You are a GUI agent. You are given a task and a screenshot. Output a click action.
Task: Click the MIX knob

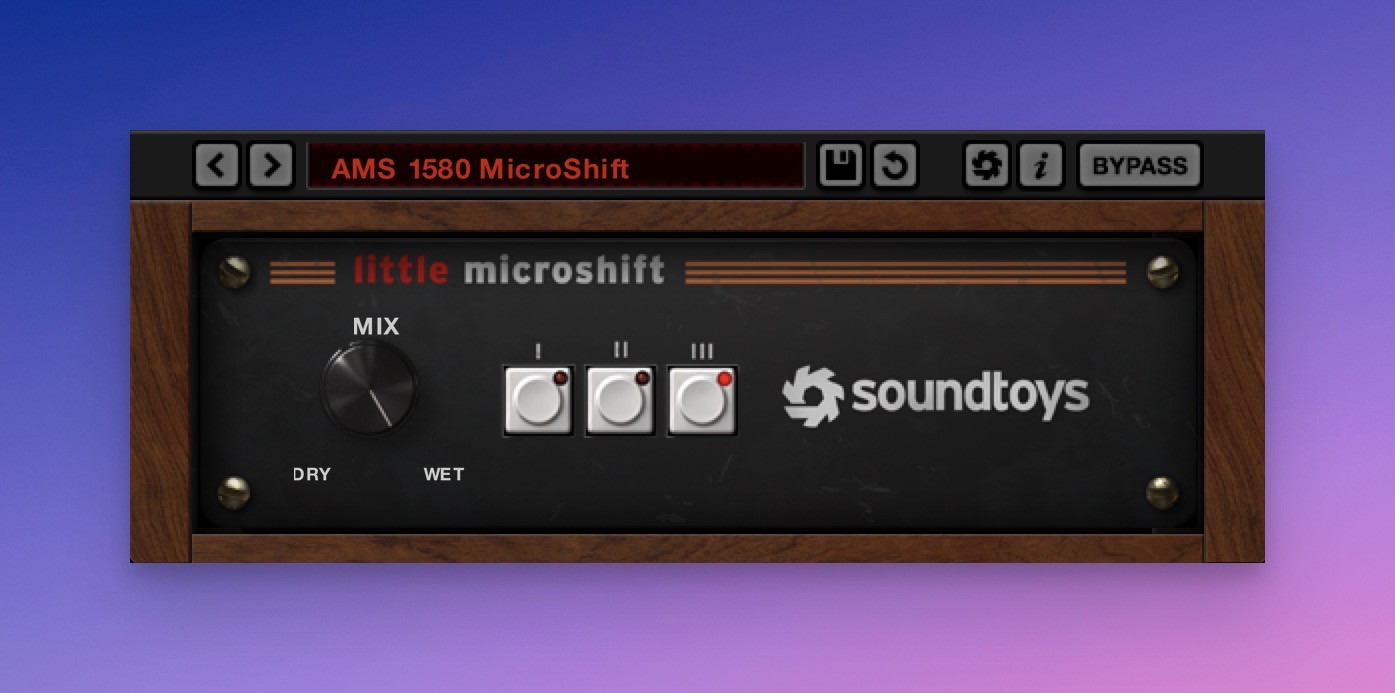369,389
